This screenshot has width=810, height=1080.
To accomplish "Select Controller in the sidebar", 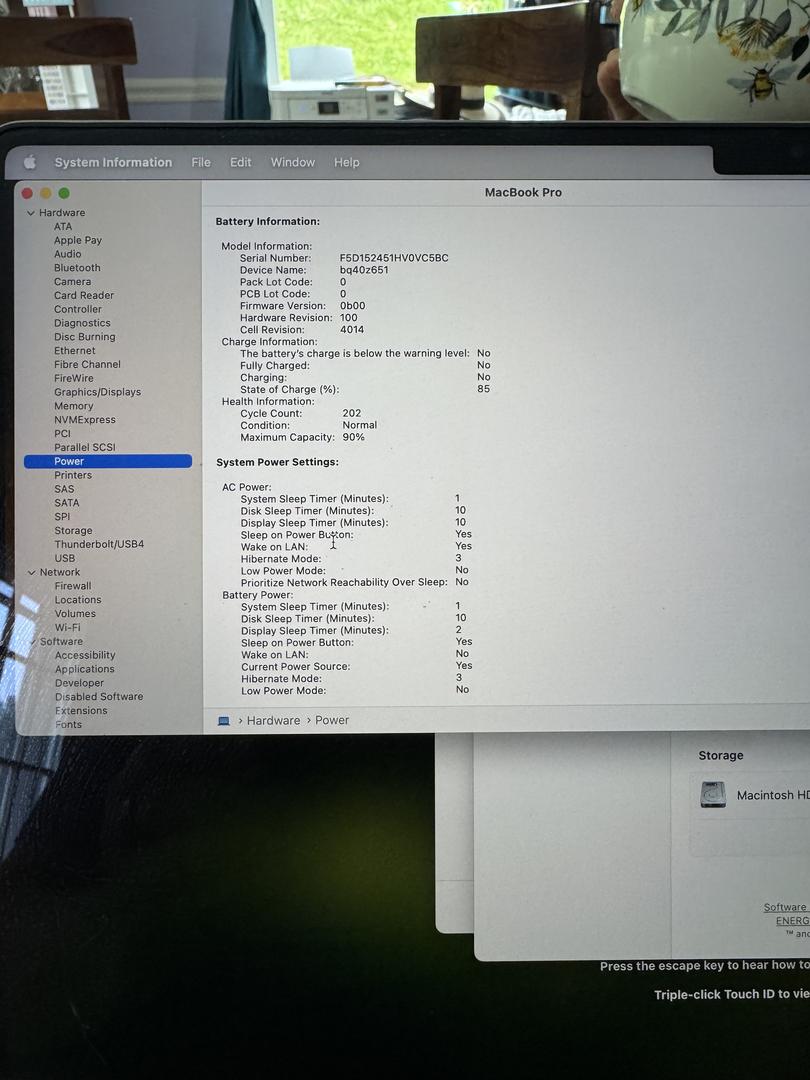I will 78,309.
